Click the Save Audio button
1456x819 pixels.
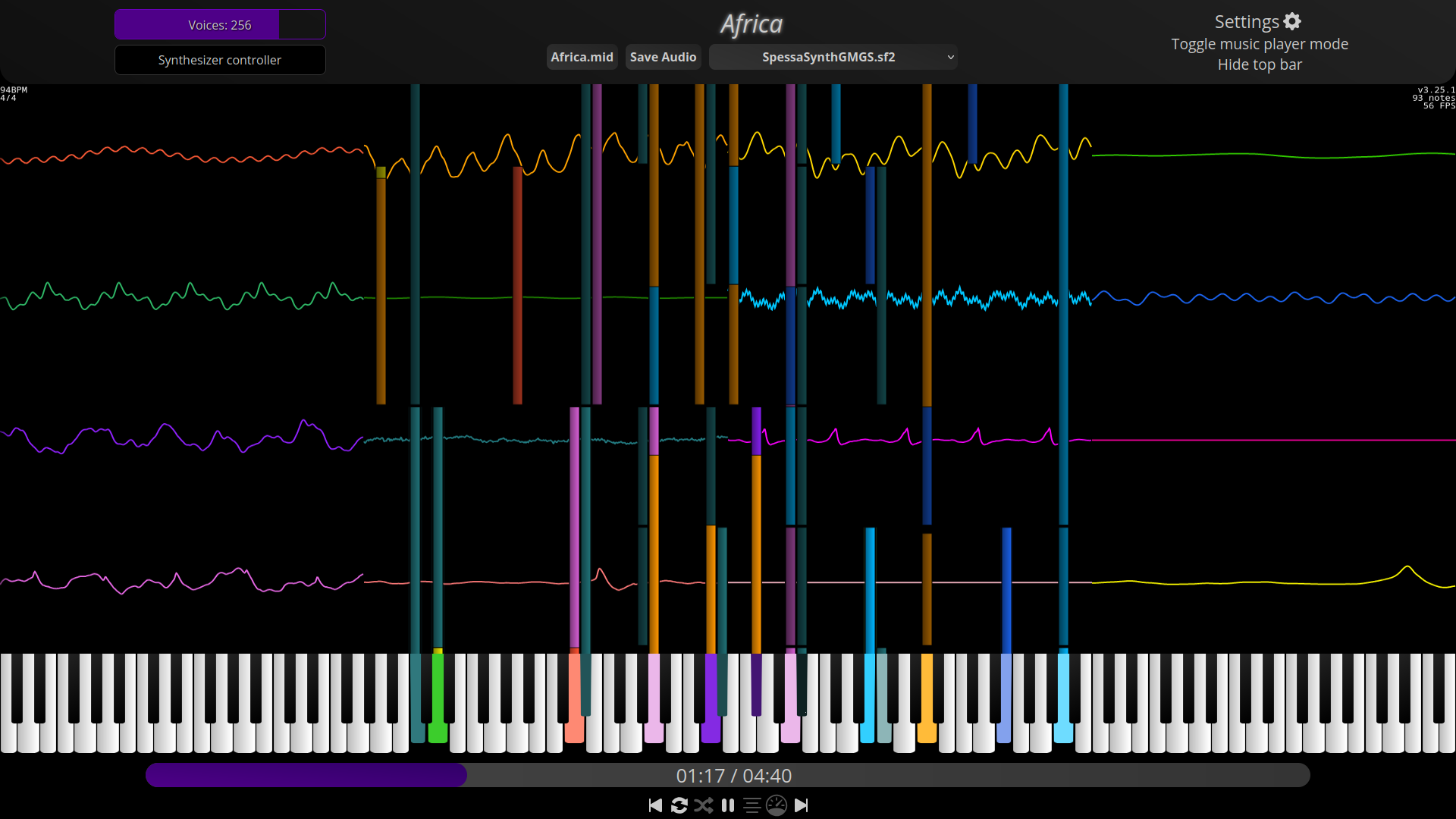663,57
